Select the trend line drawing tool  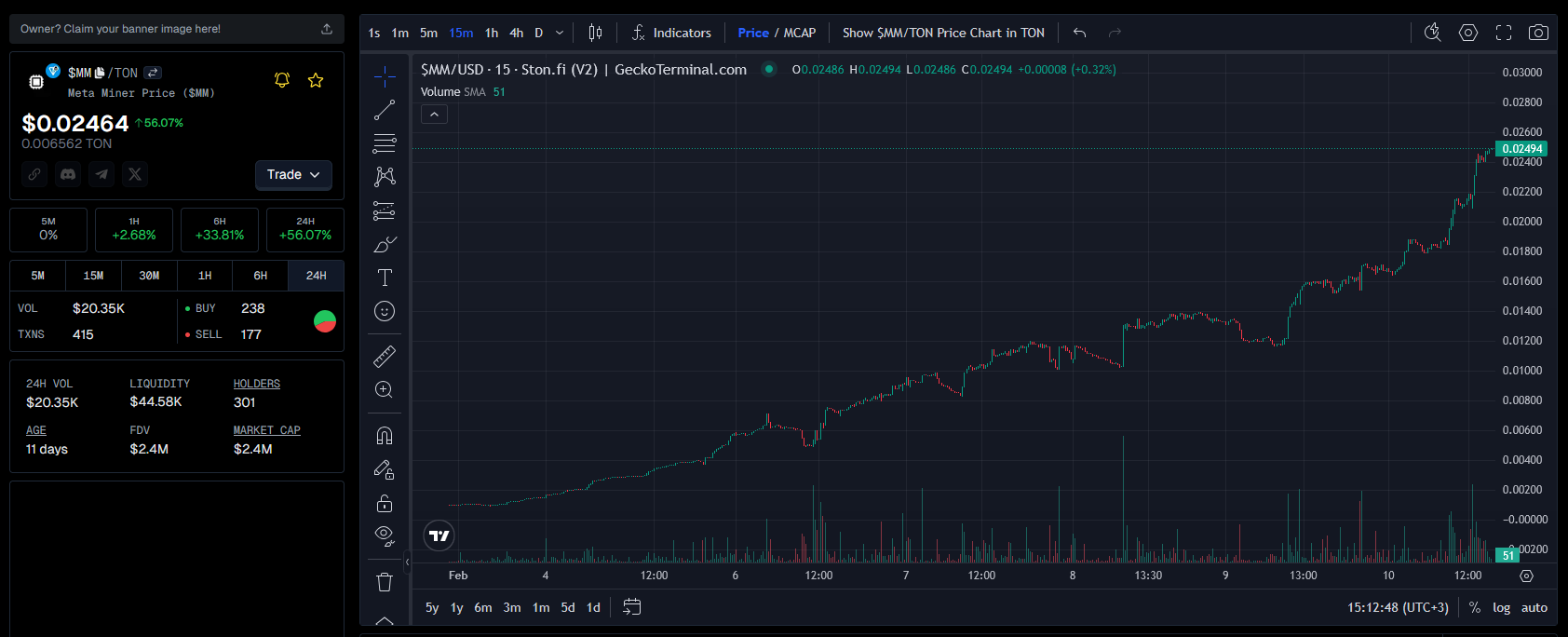[385, 110]
